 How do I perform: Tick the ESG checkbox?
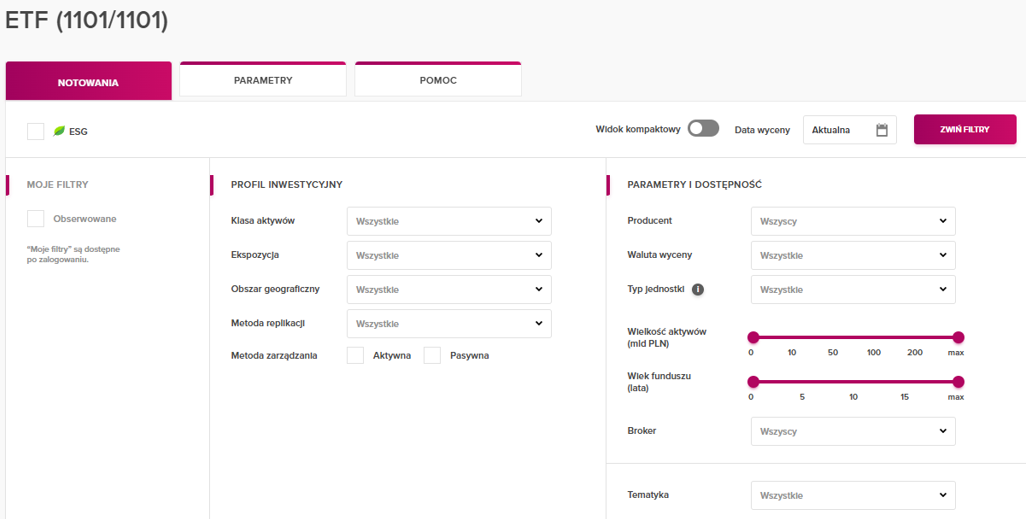(x=36, y=131)
